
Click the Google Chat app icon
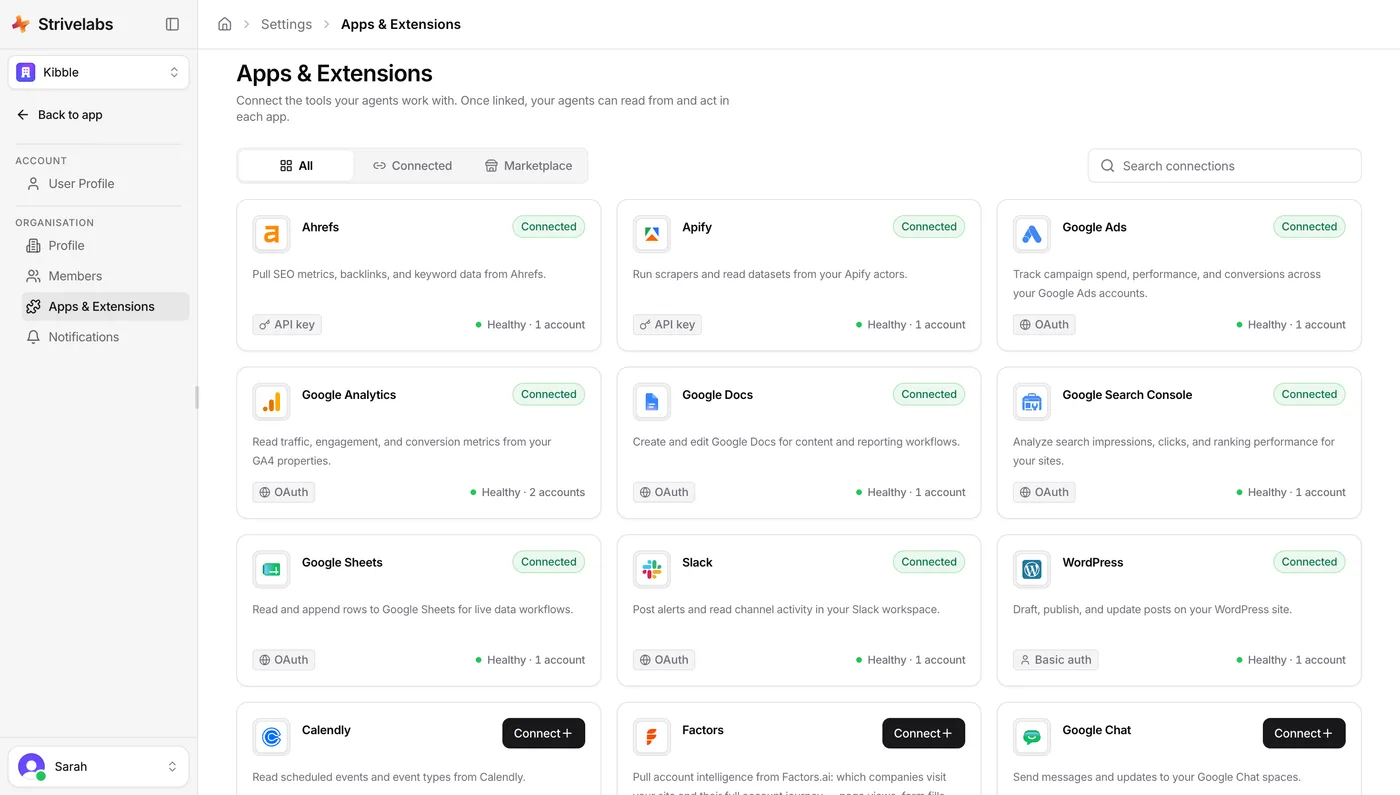tap(1031, 738)
